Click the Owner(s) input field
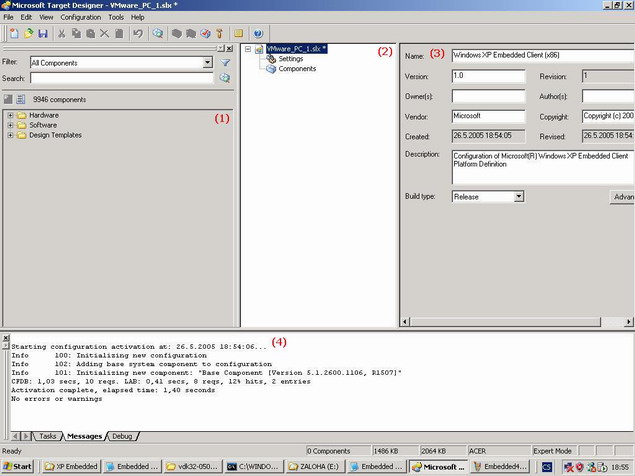Image resolution: width=635 pixels, height=476 pixels. [488, 96]
